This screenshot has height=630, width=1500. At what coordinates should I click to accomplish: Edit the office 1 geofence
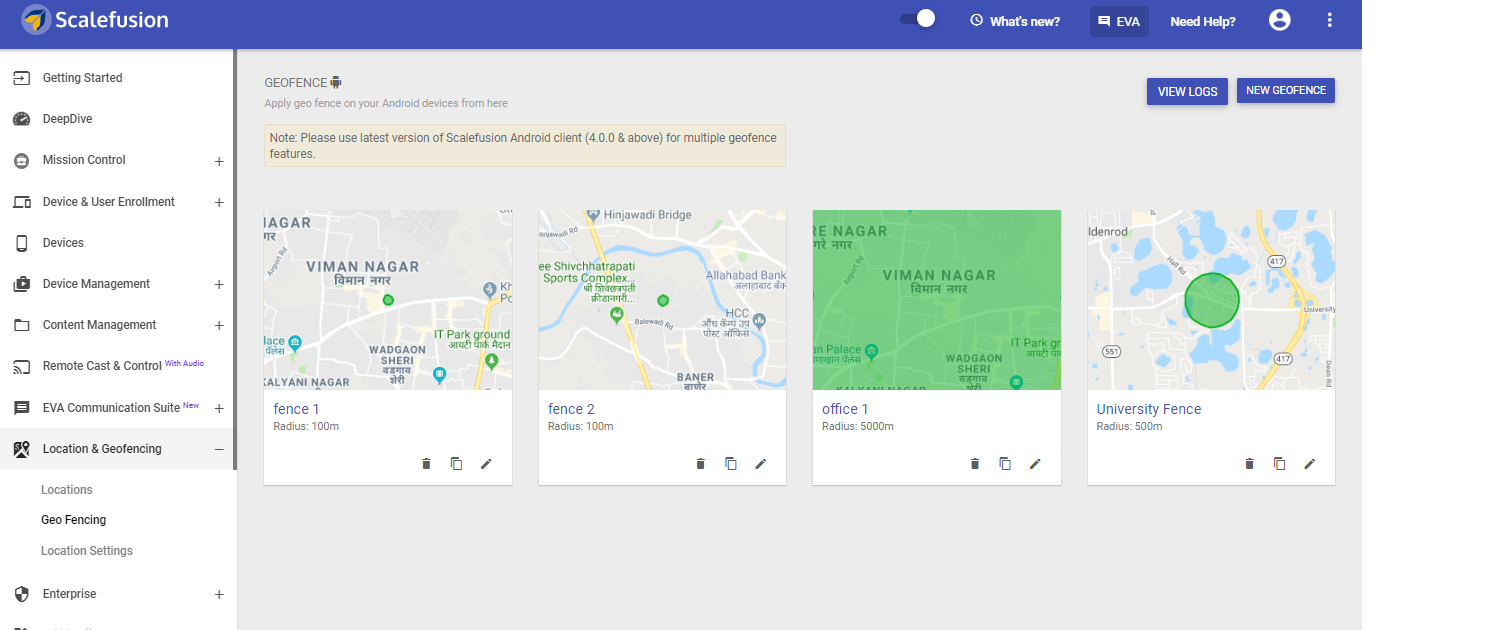click(1035, 464)
